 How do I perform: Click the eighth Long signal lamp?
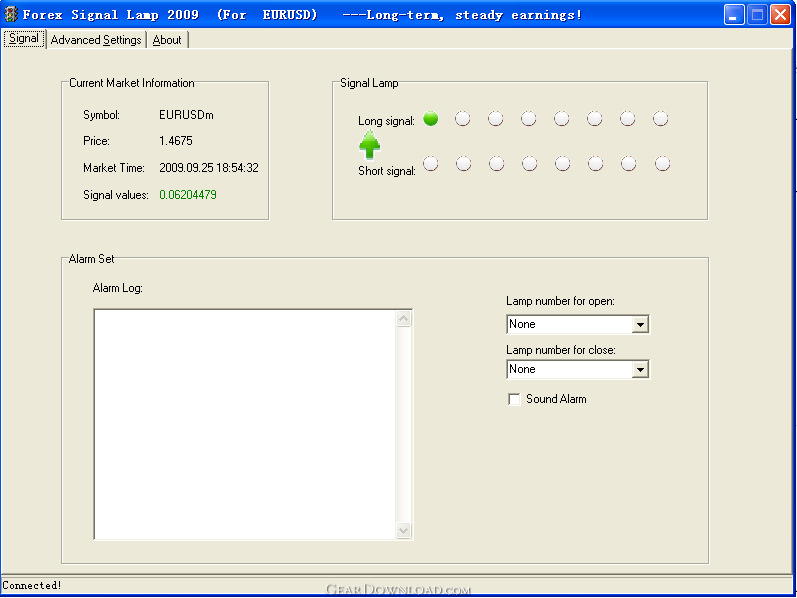[661, 119]
